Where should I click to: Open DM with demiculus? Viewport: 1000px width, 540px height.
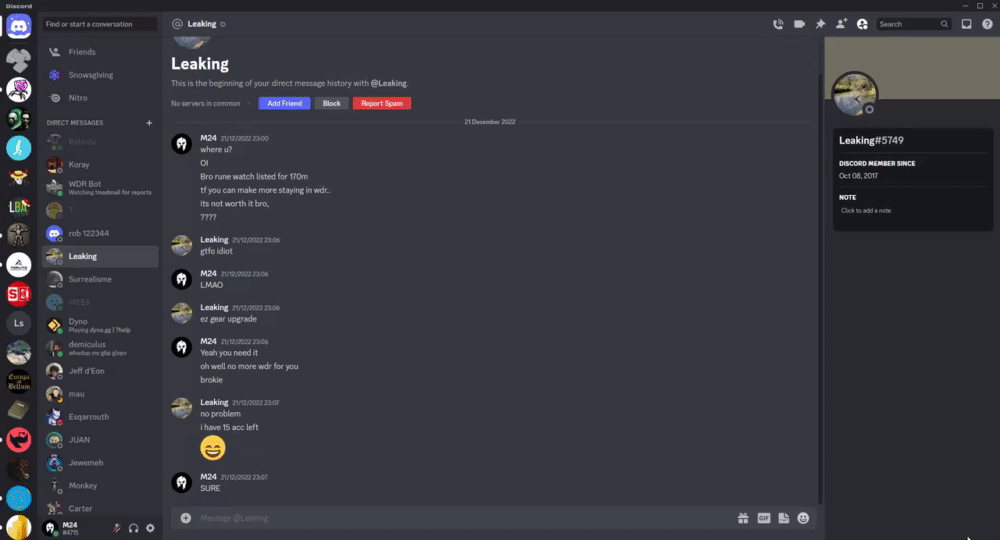pos(100,348)
